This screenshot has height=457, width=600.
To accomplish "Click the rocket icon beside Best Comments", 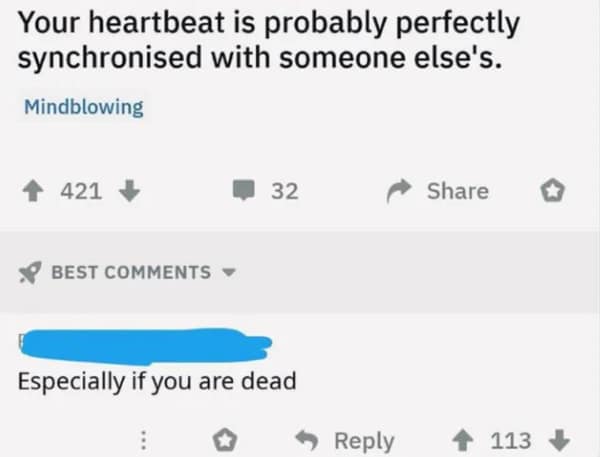I will click(x=33, y=272).
